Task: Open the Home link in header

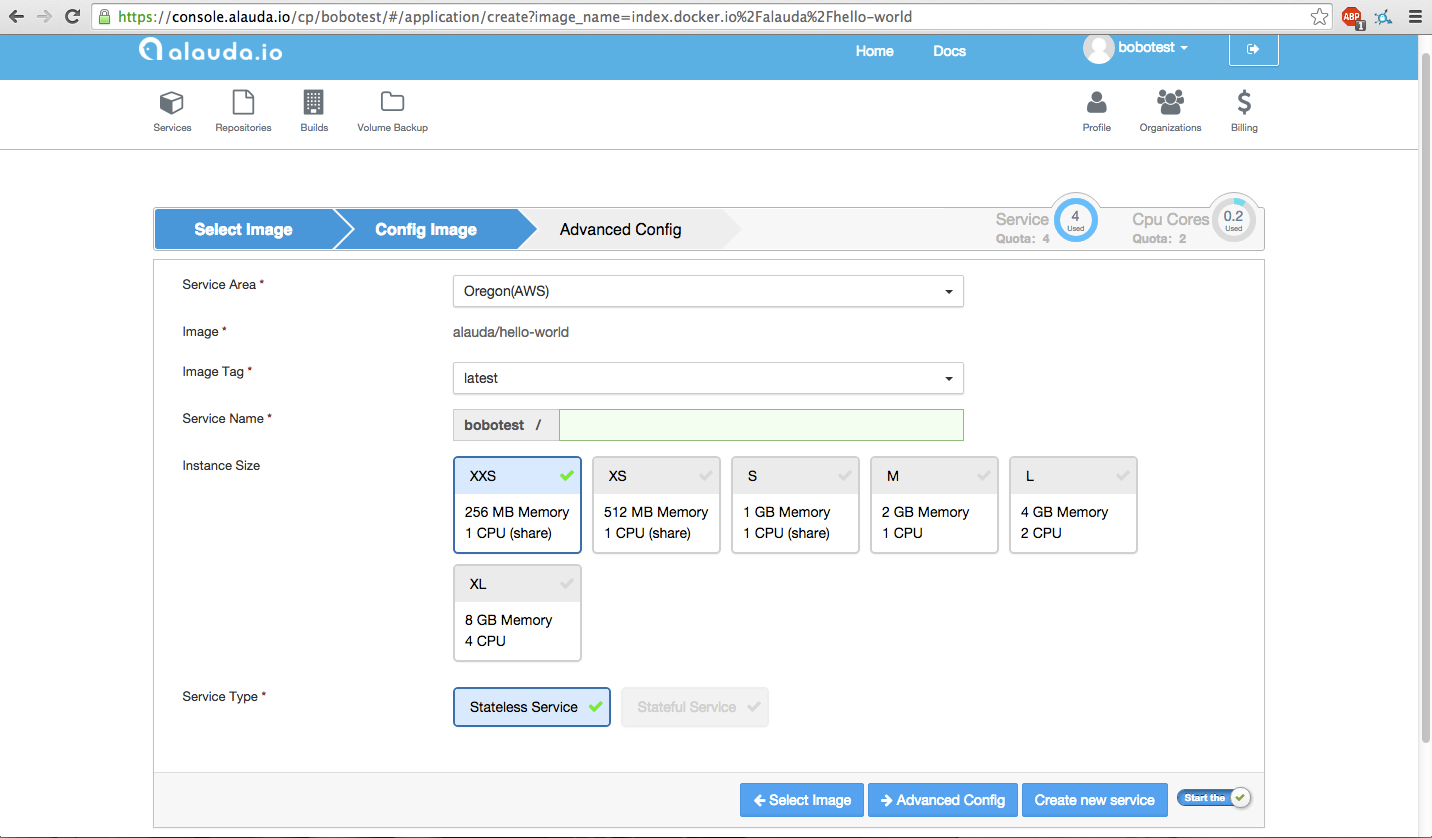Action: [875, 51]
